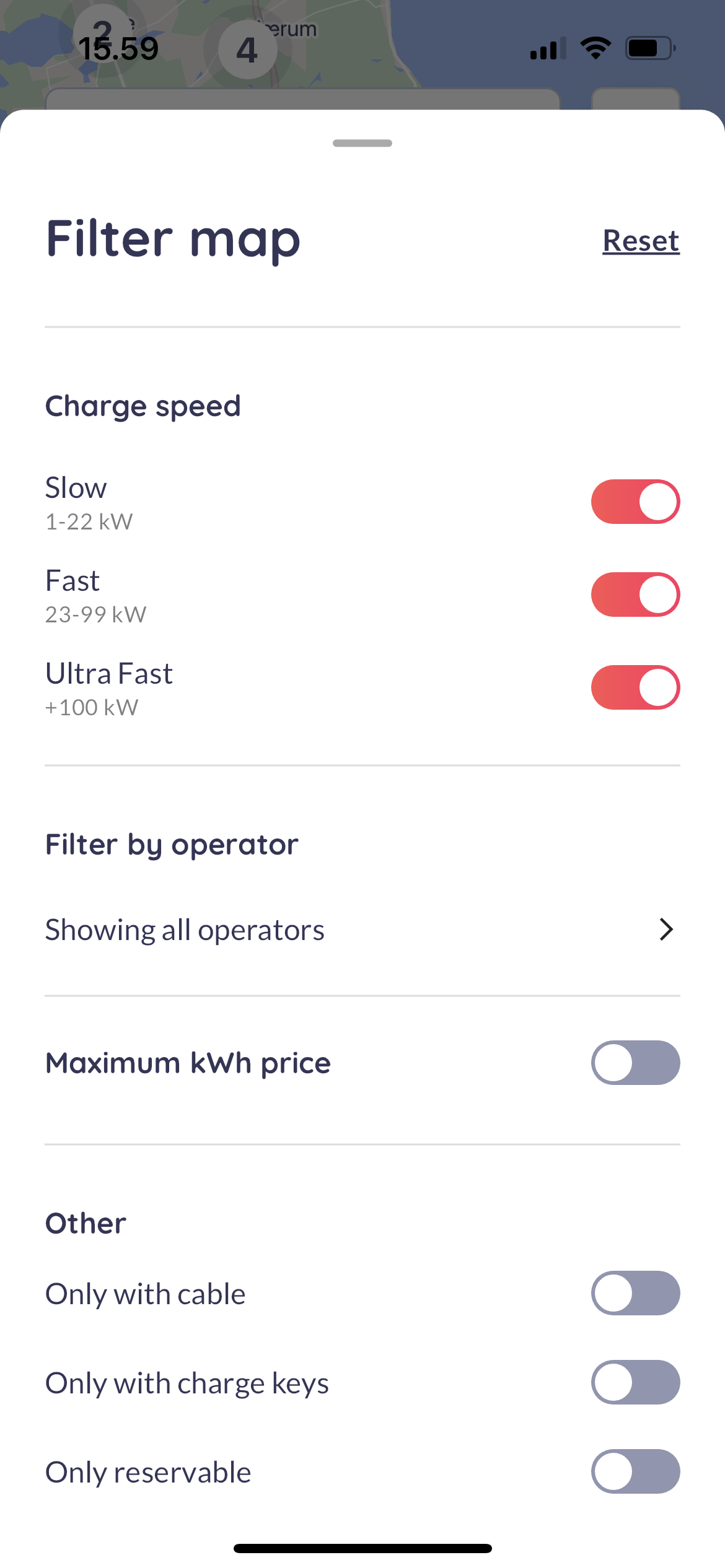Tap the battery status icon

650,48
